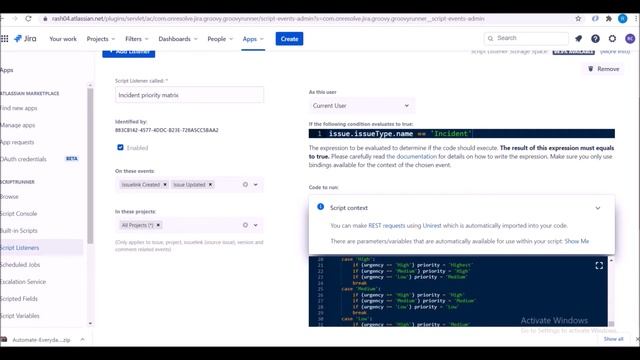Click the forward navigation arrow
640x360 pixels.
tap(15, 19)
